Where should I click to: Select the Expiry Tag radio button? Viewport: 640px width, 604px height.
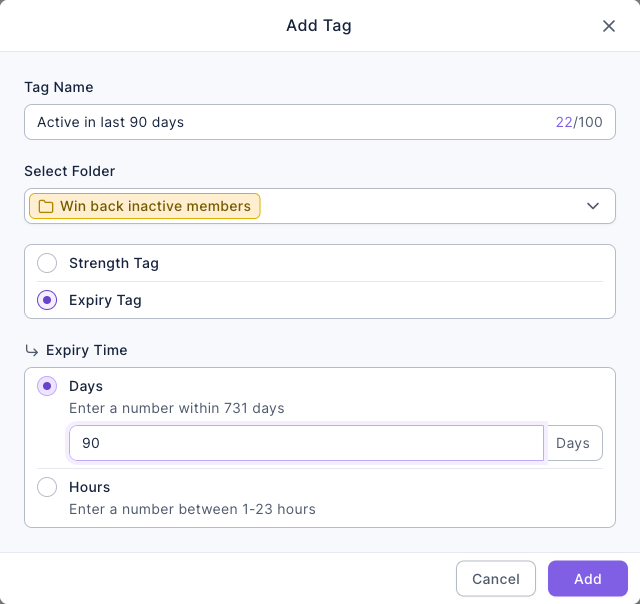click(47, 300)
